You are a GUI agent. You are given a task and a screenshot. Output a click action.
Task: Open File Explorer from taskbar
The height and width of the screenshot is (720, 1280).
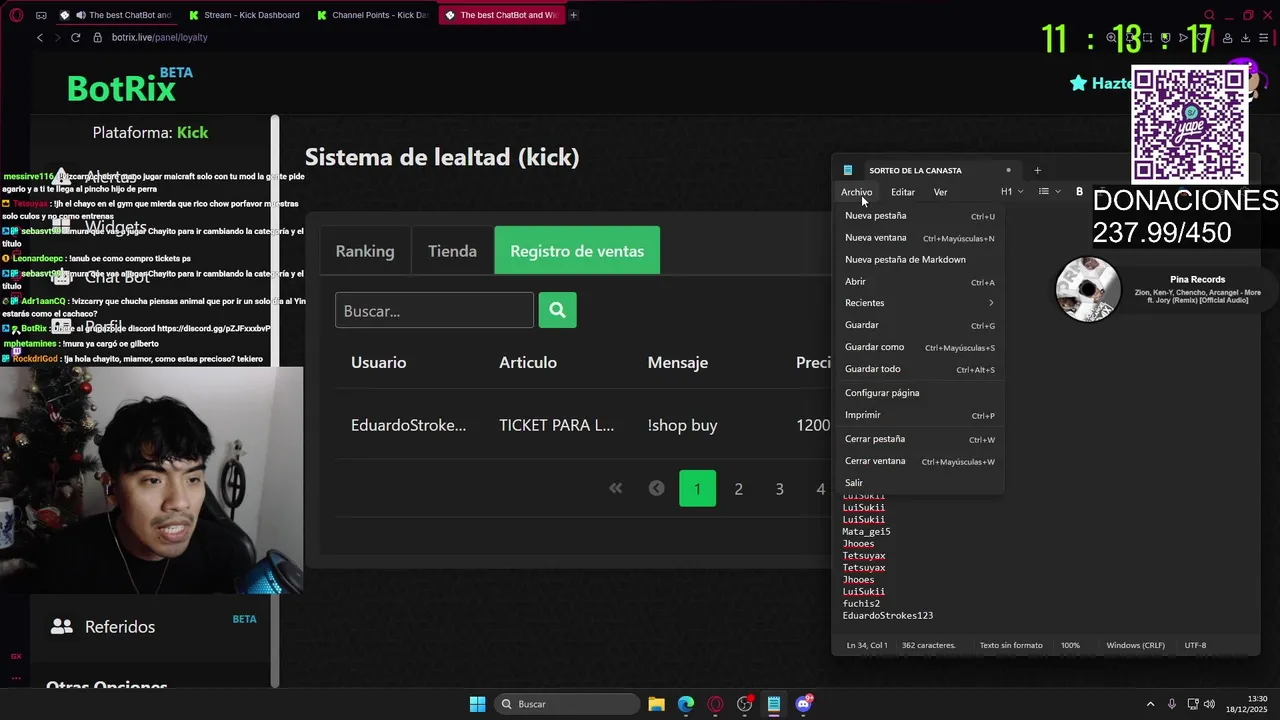click(656, 704)
